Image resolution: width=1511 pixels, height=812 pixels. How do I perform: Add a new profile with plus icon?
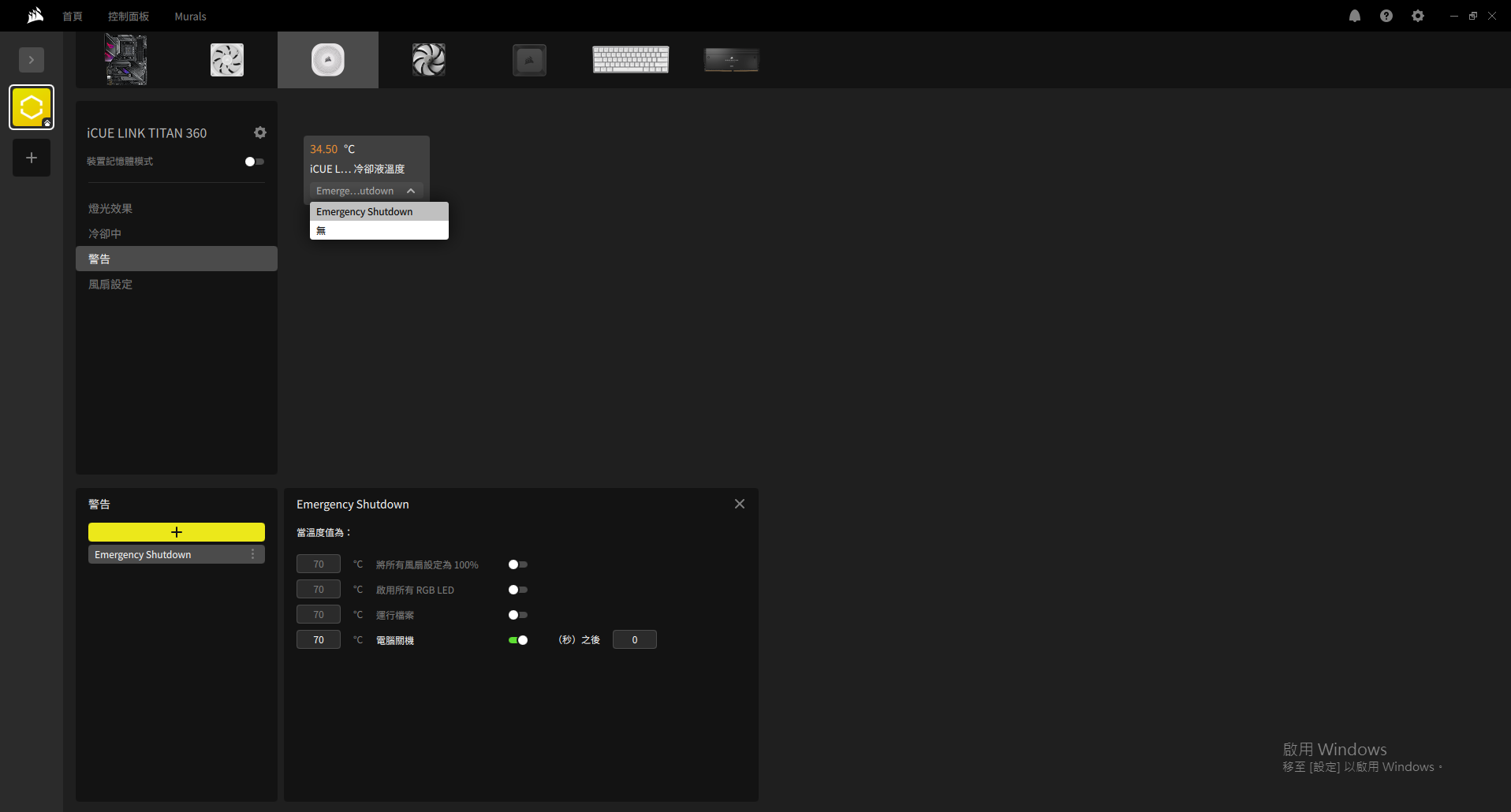click(x=32, y=158)
